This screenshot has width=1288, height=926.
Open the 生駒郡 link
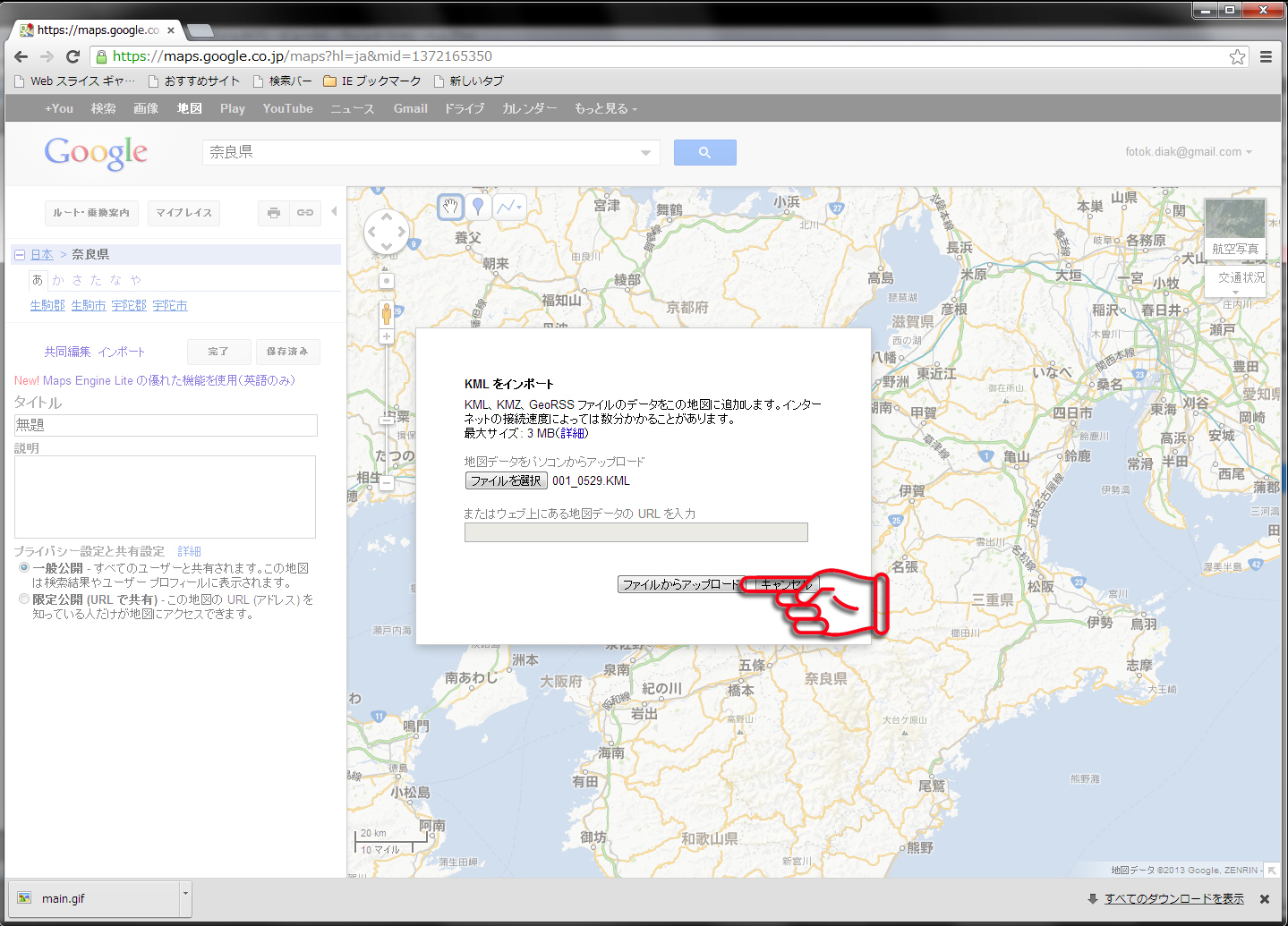(47, 306)
